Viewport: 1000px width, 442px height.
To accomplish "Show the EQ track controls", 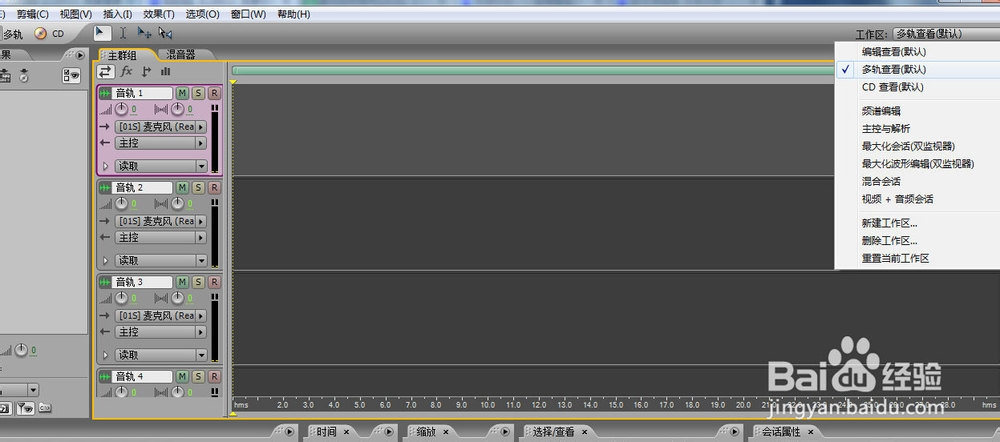I will pos(166,71).
